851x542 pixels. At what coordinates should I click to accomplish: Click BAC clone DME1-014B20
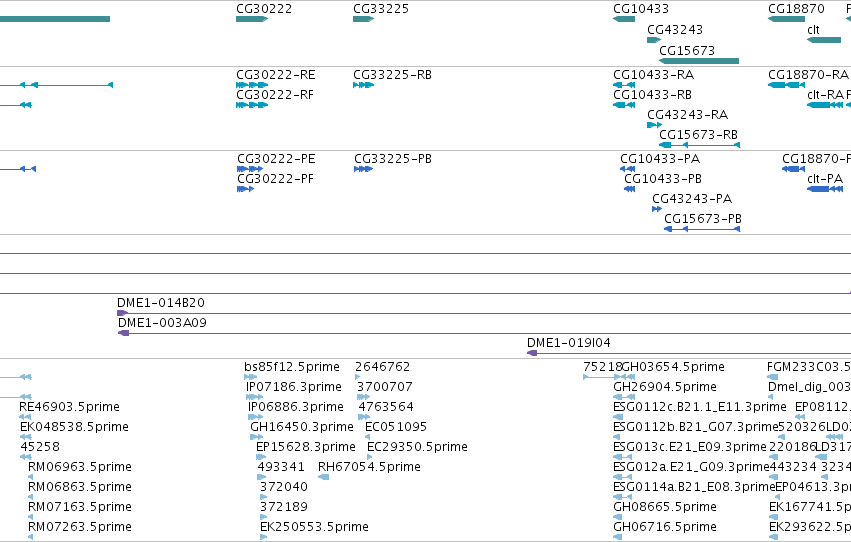click(x=161, y=303)
